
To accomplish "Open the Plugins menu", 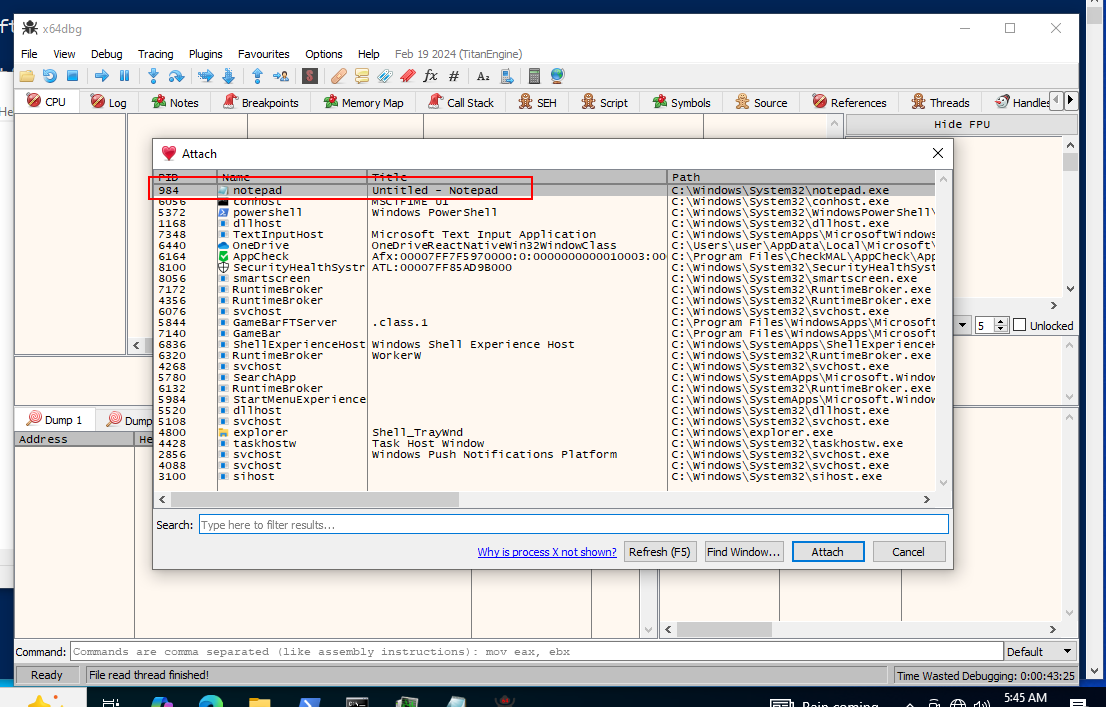I will 205,54.
